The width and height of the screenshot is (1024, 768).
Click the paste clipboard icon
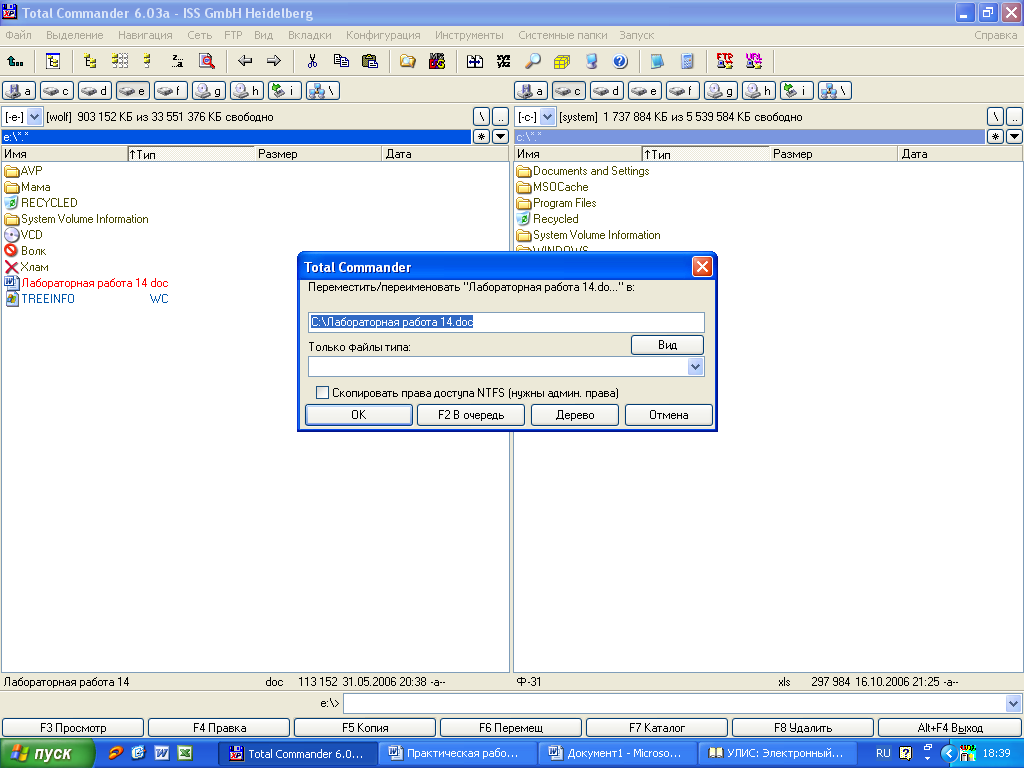(x=370, y=61)
